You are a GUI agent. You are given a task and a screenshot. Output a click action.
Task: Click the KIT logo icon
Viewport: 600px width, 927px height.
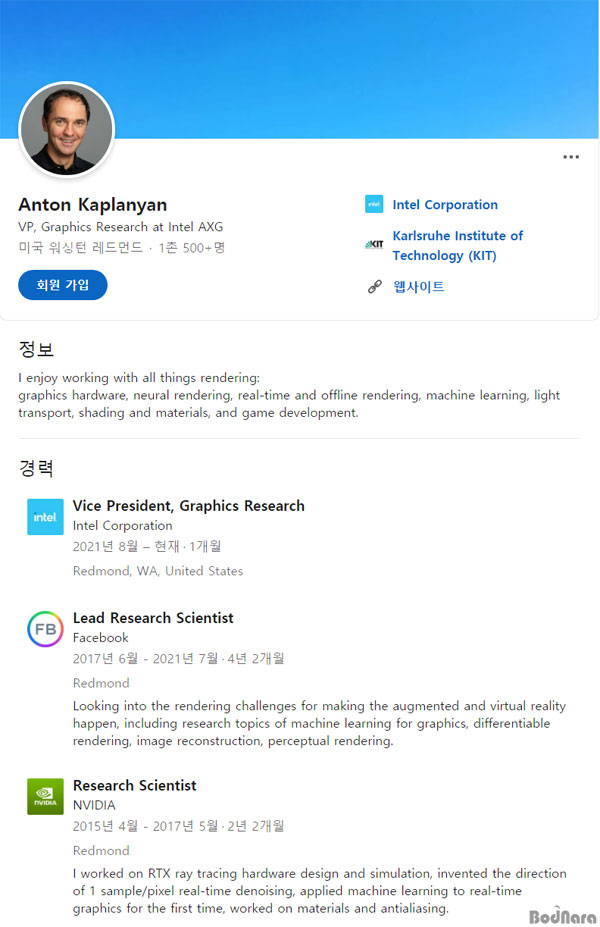pyautogui.click(x=374, y=244)
